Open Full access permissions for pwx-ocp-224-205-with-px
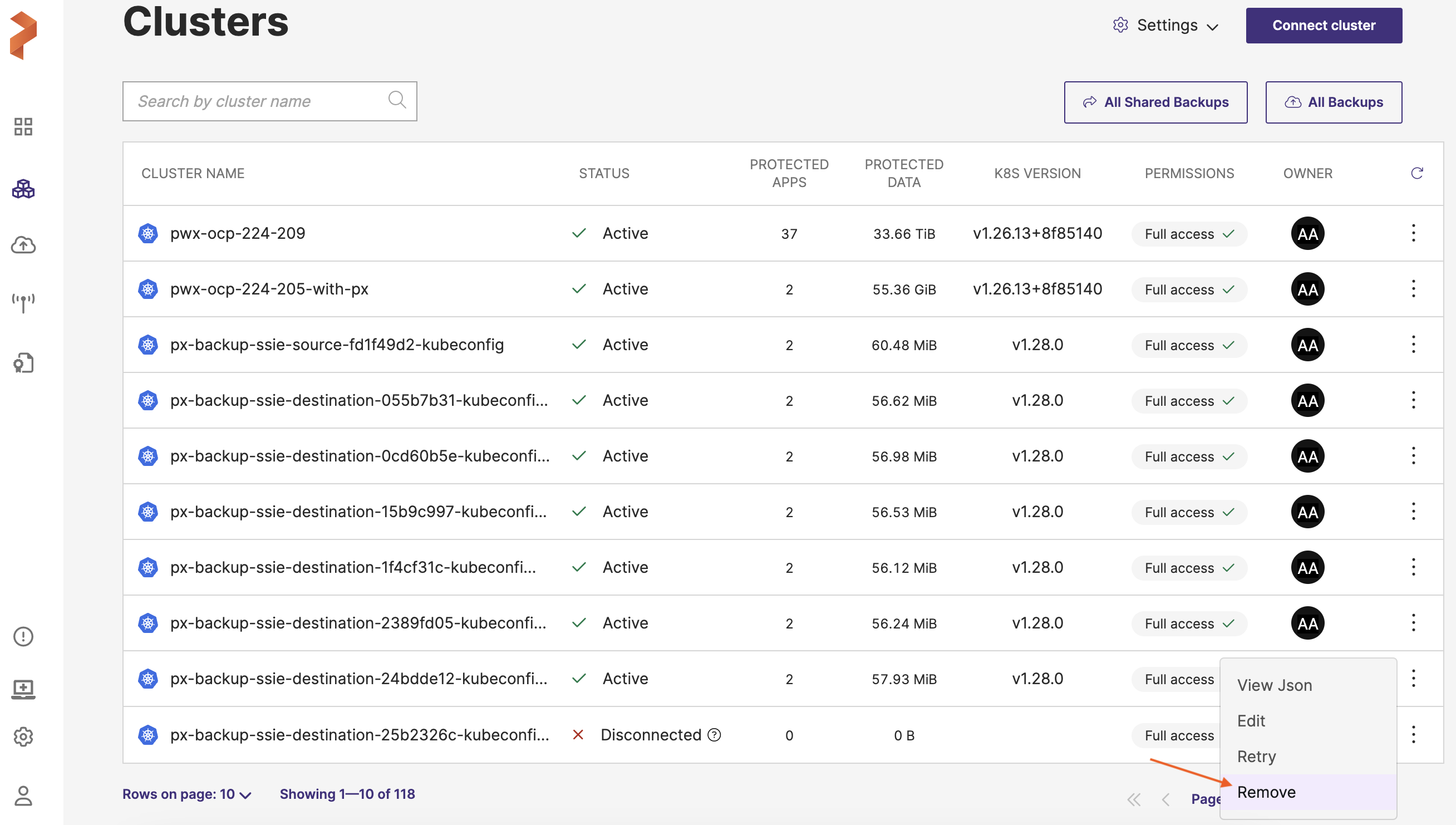Screen dimensions: 1456x825 pyautogui.click(x=1189, y=289)
